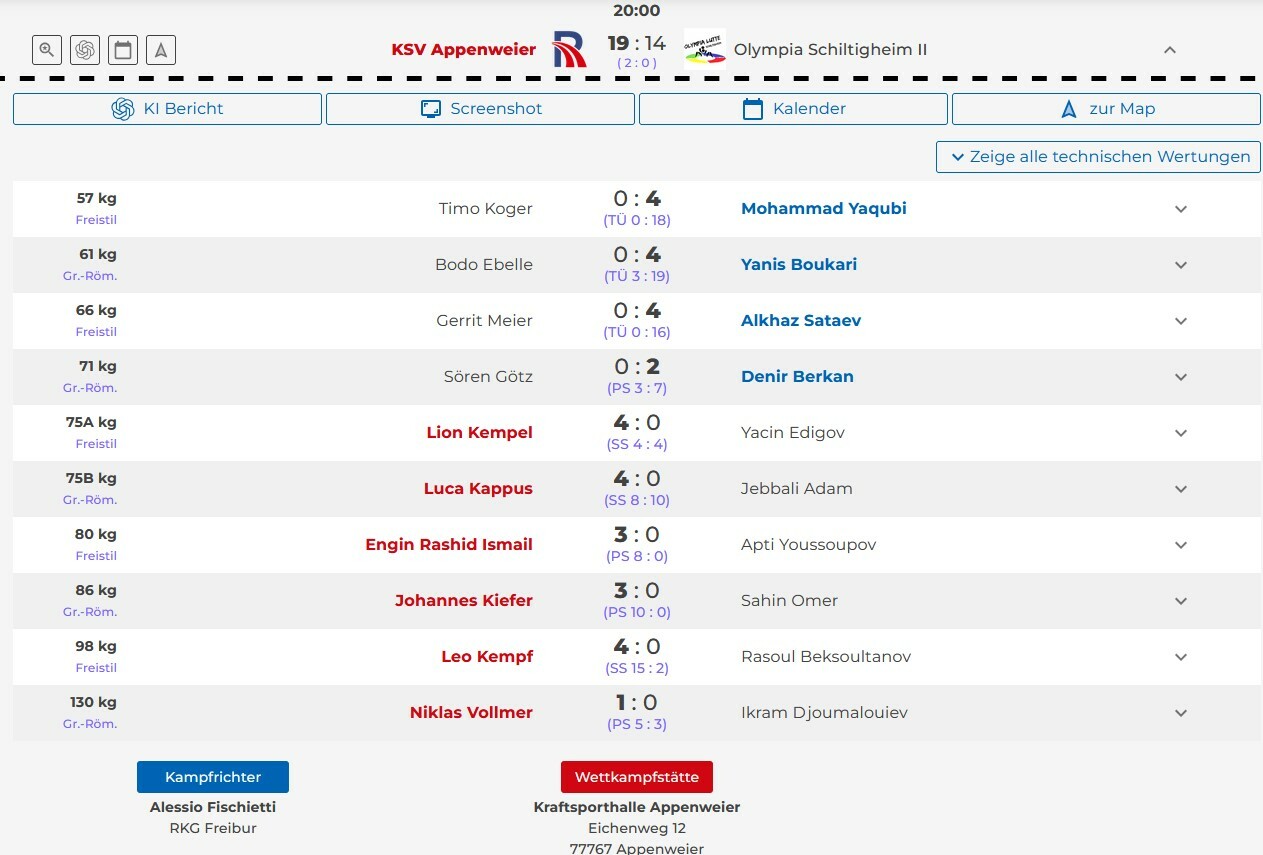Screen dimensions: 1263x855
Task: Collapse the match details with the top chevron
Action: (x=1169, y=50)
